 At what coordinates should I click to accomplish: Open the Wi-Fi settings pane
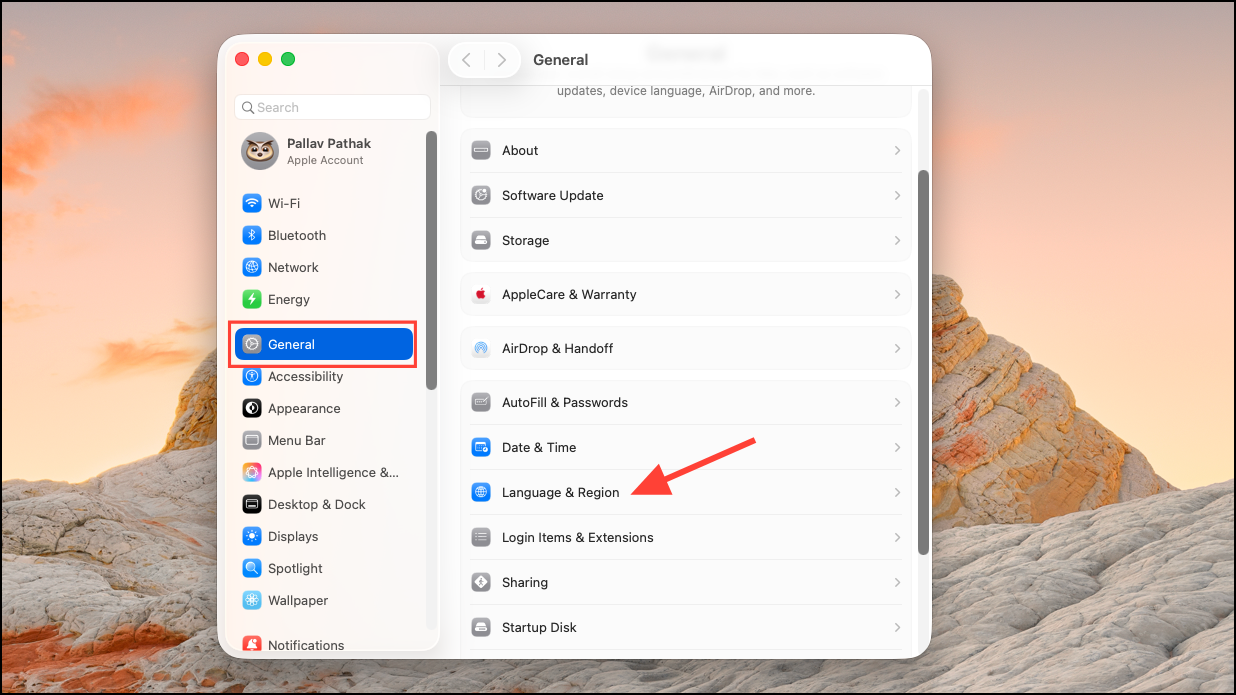324,203
